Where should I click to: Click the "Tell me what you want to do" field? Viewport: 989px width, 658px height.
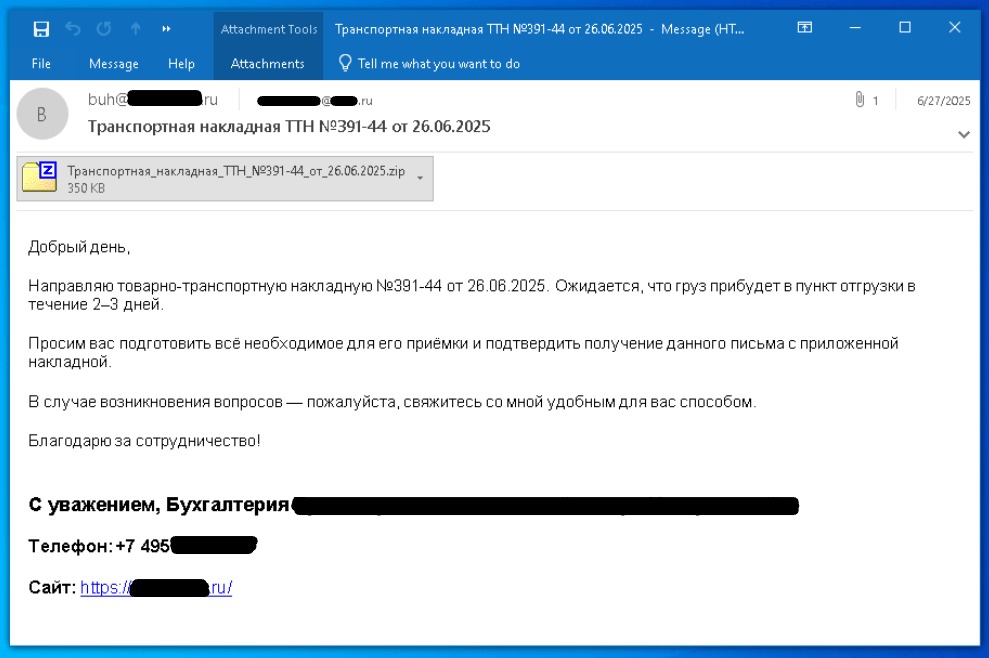click(x=438, y=63)
